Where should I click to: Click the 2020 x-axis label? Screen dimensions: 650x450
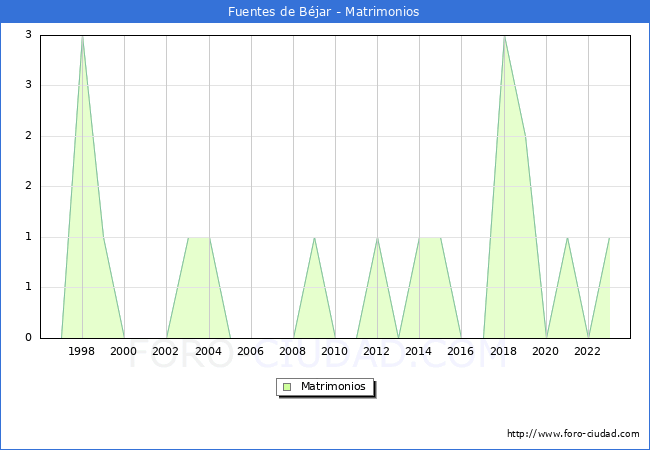pos(546,351)
